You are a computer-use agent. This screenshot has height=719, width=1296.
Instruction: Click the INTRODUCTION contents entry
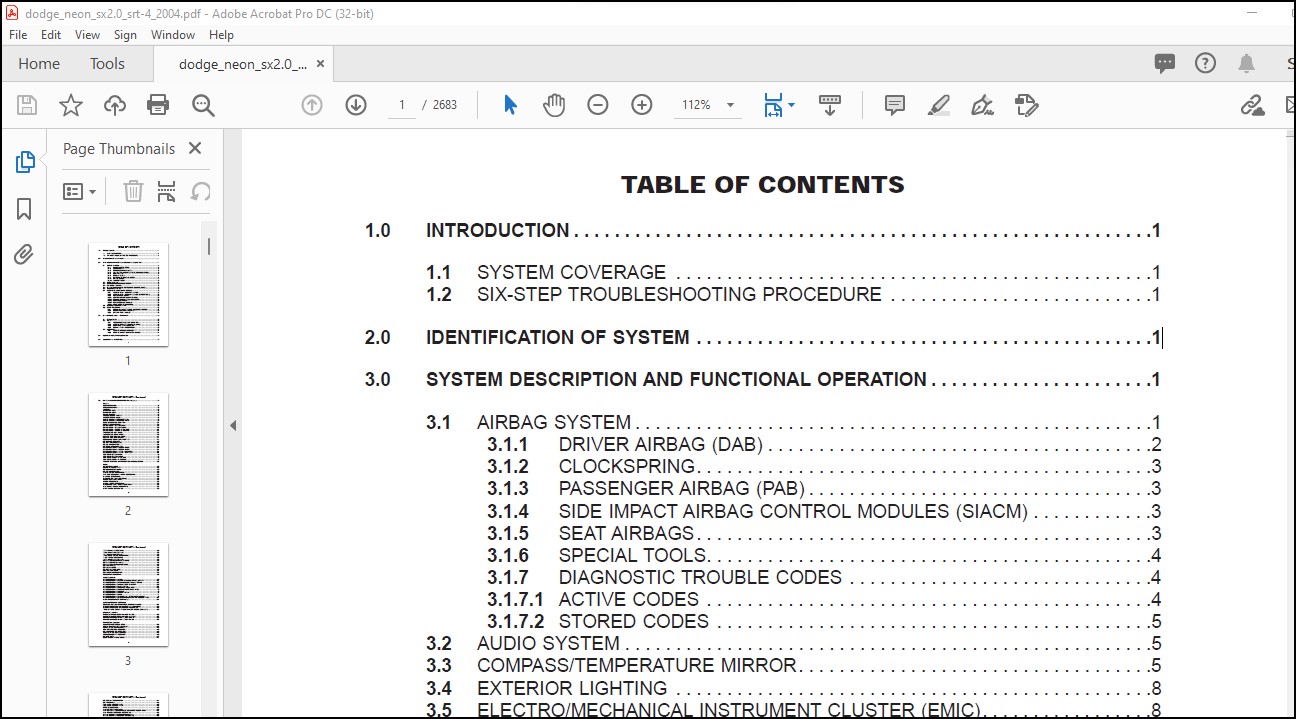tap(498, 231)
